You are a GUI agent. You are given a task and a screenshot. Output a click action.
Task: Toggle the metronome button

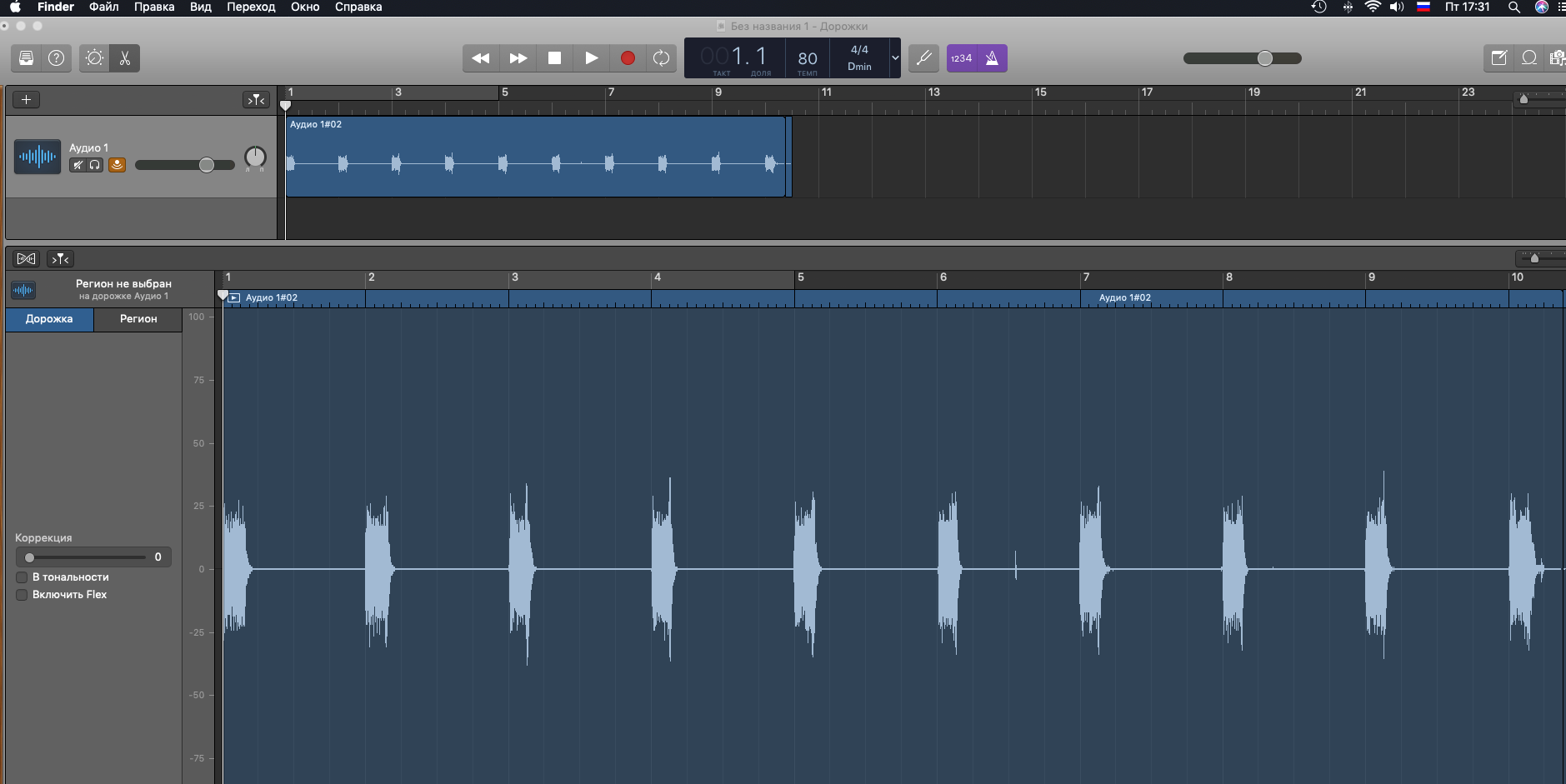[992, 58]
